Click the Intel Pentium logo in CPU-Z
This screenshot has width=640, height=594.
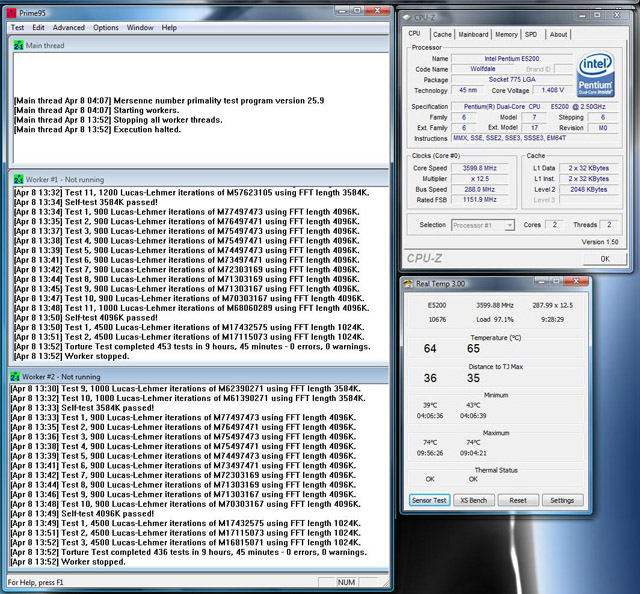[x=596, y=74]
